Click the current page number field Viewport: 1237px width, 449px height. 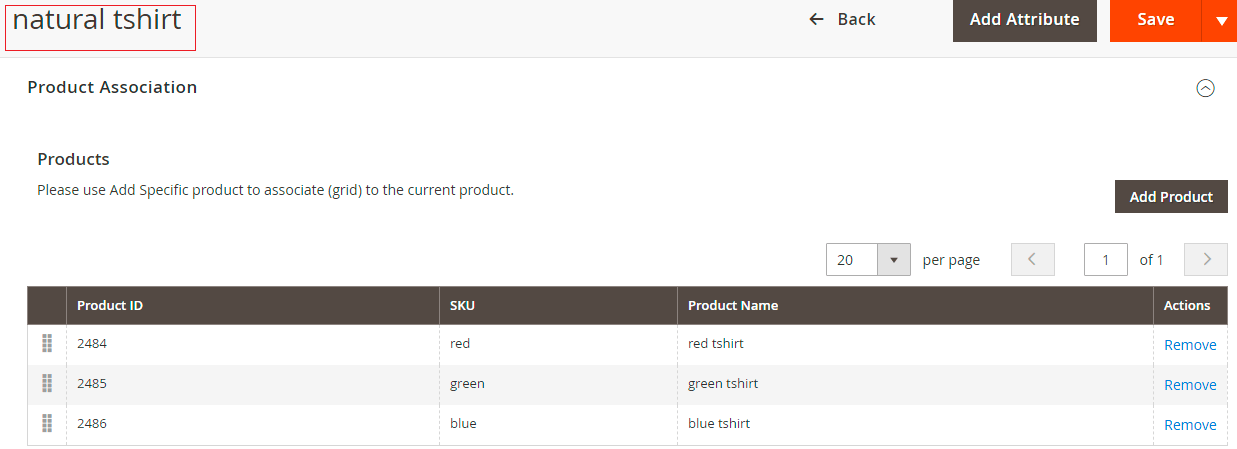(1106, 260)
